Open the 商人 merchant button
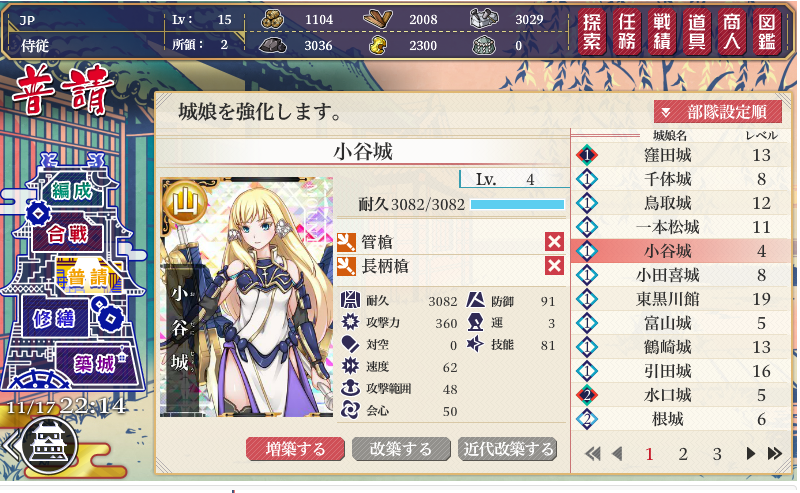 (732, 32)
